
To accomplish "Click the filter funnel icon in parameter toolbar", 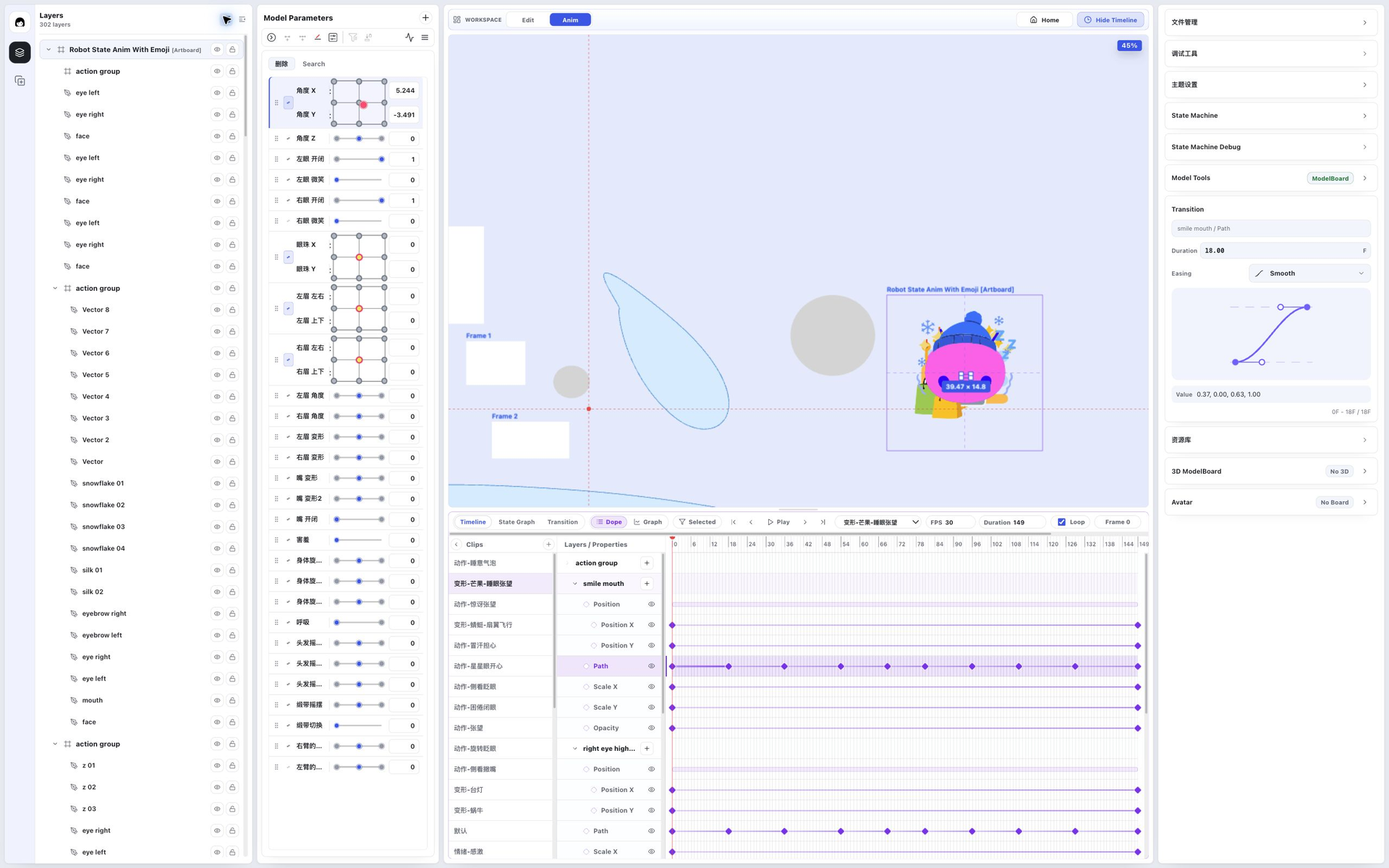I will [x=352, y=38].
